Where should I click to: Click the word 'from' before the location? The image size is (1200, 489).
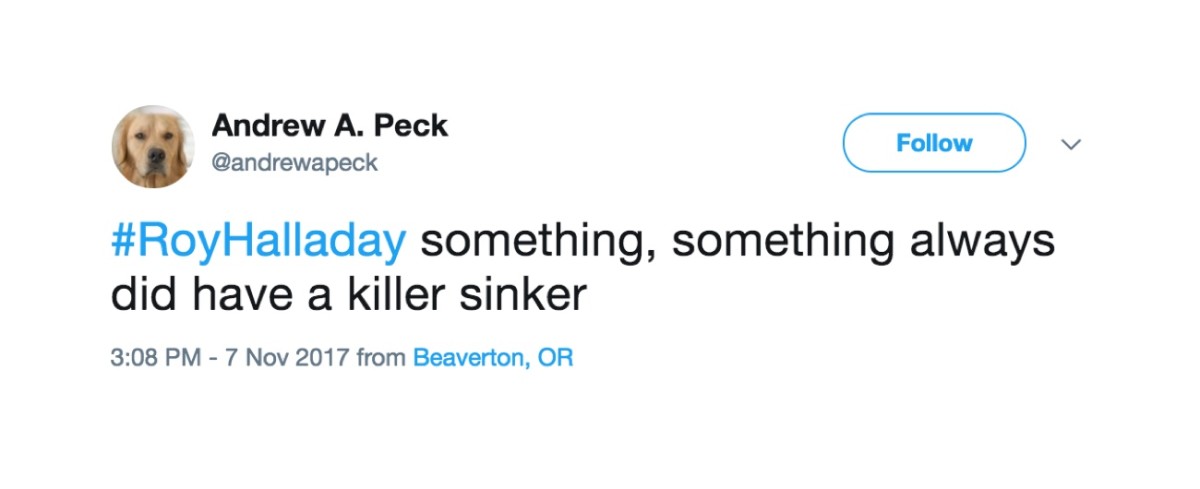[x=381, y=357]
